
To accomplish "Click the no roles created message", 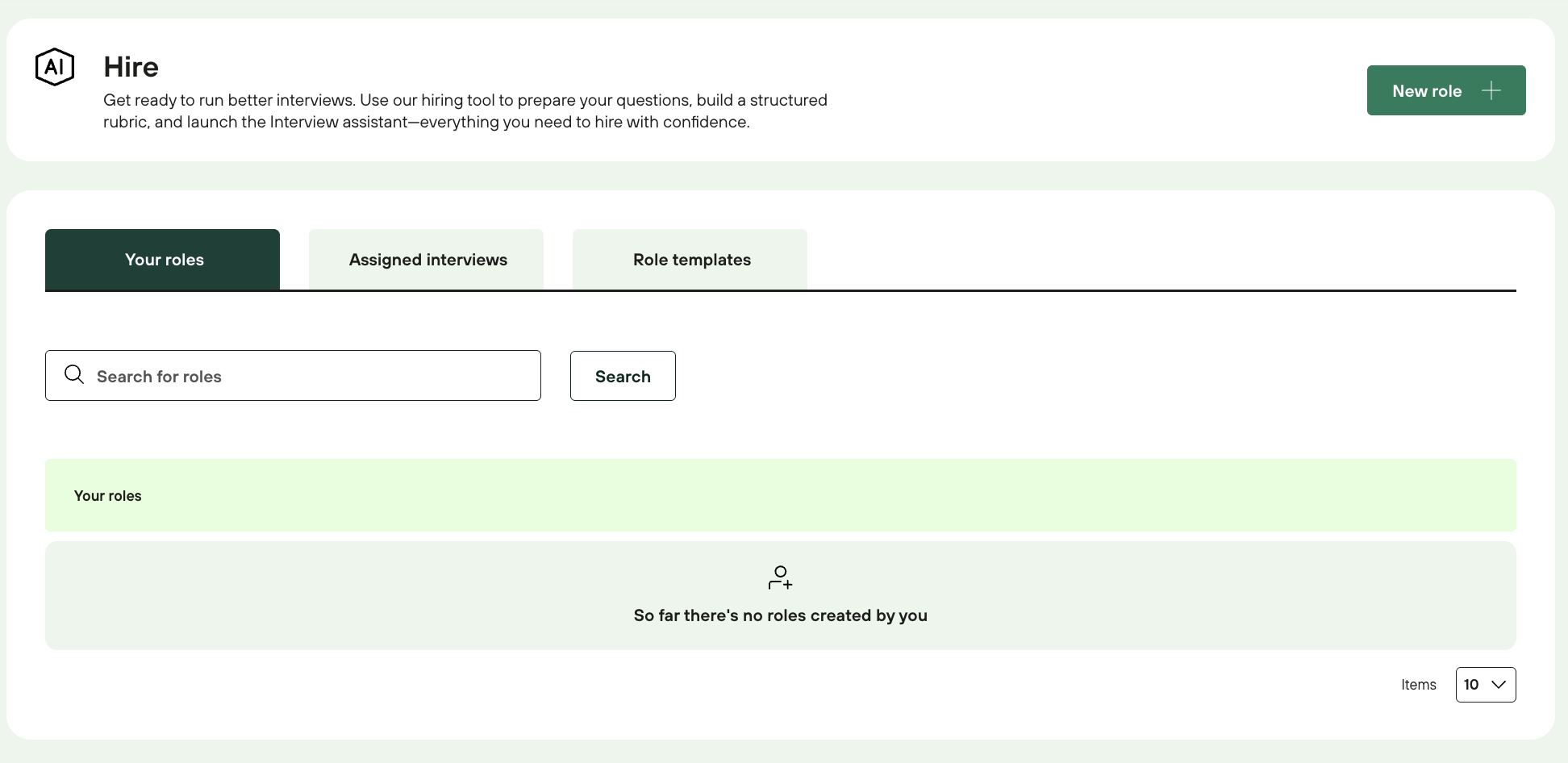I will point(780,615).
